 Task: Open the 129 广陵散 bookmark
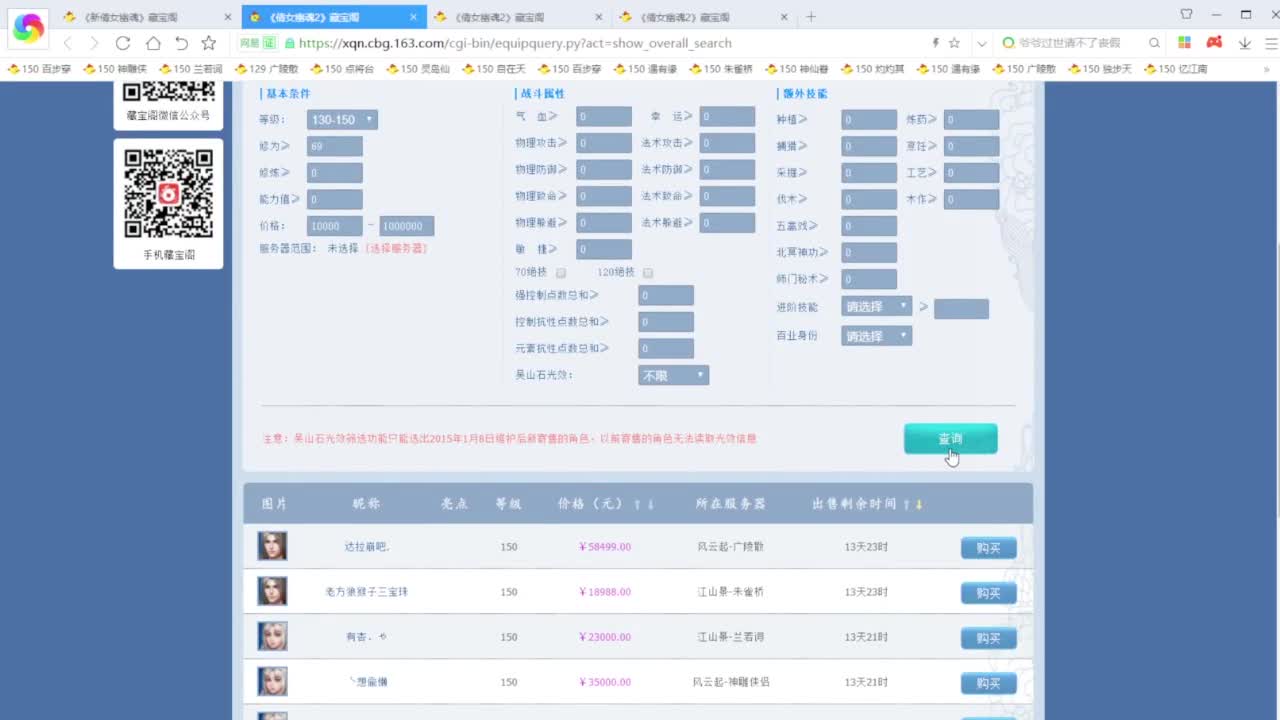coord(266,69)
